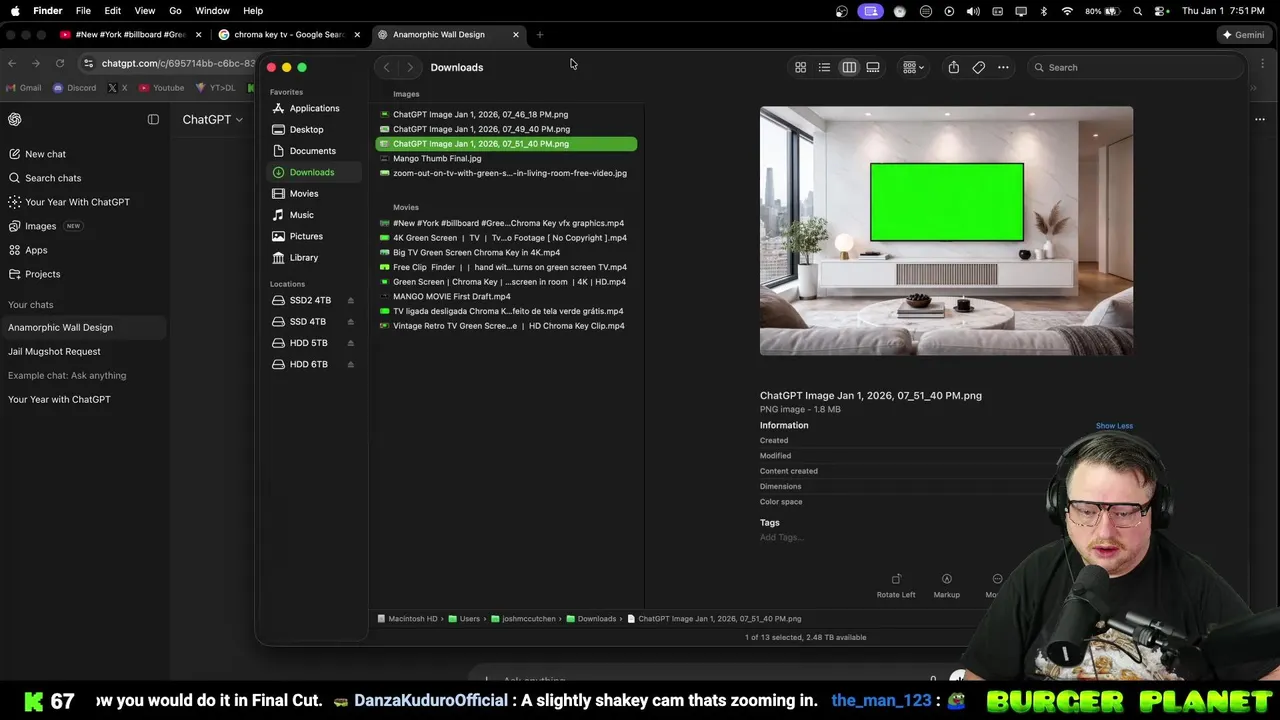This screenshot has height=720, width=1280.
Task: Select MANGO MOVIE First Draft.mp4
Action: pyautogui.click(x=506, y=296)
